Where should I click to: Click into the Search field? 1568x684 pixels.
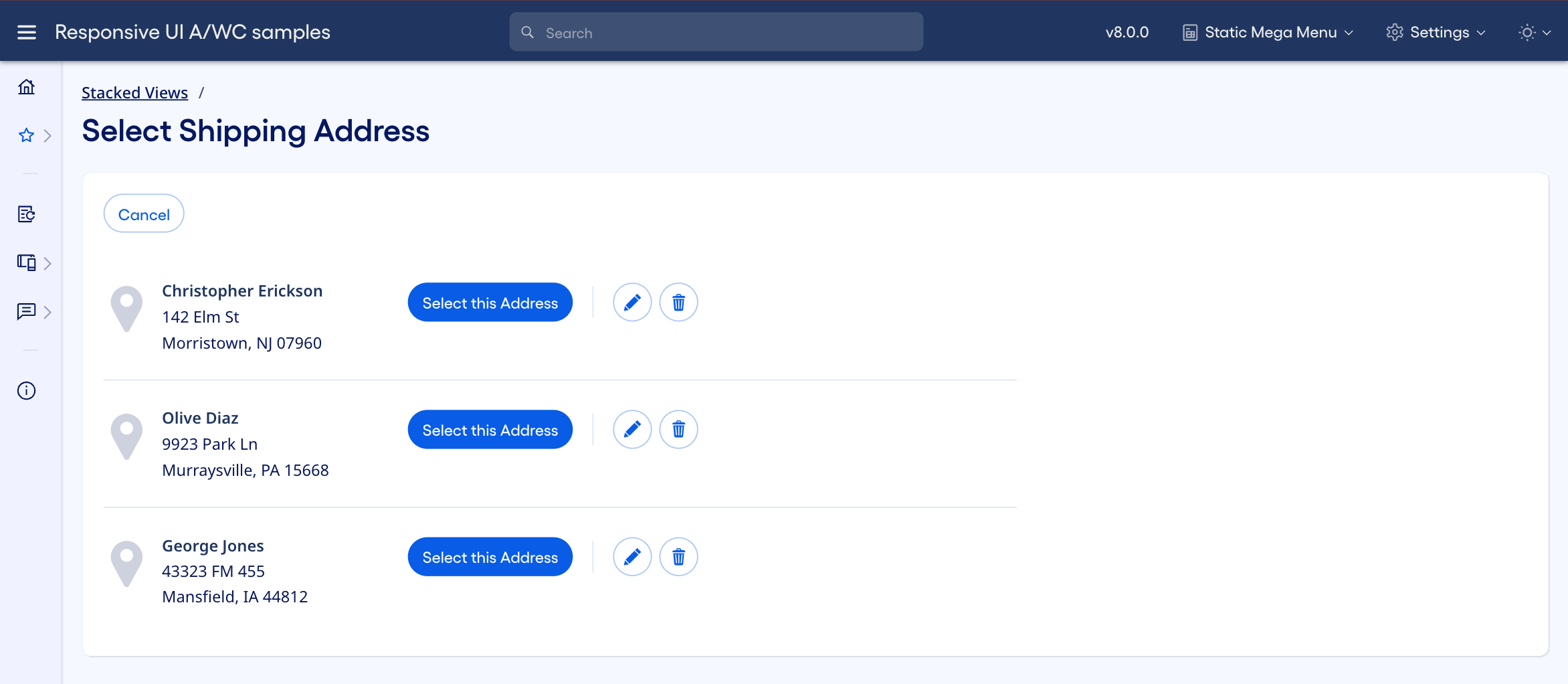click(716, 32)
